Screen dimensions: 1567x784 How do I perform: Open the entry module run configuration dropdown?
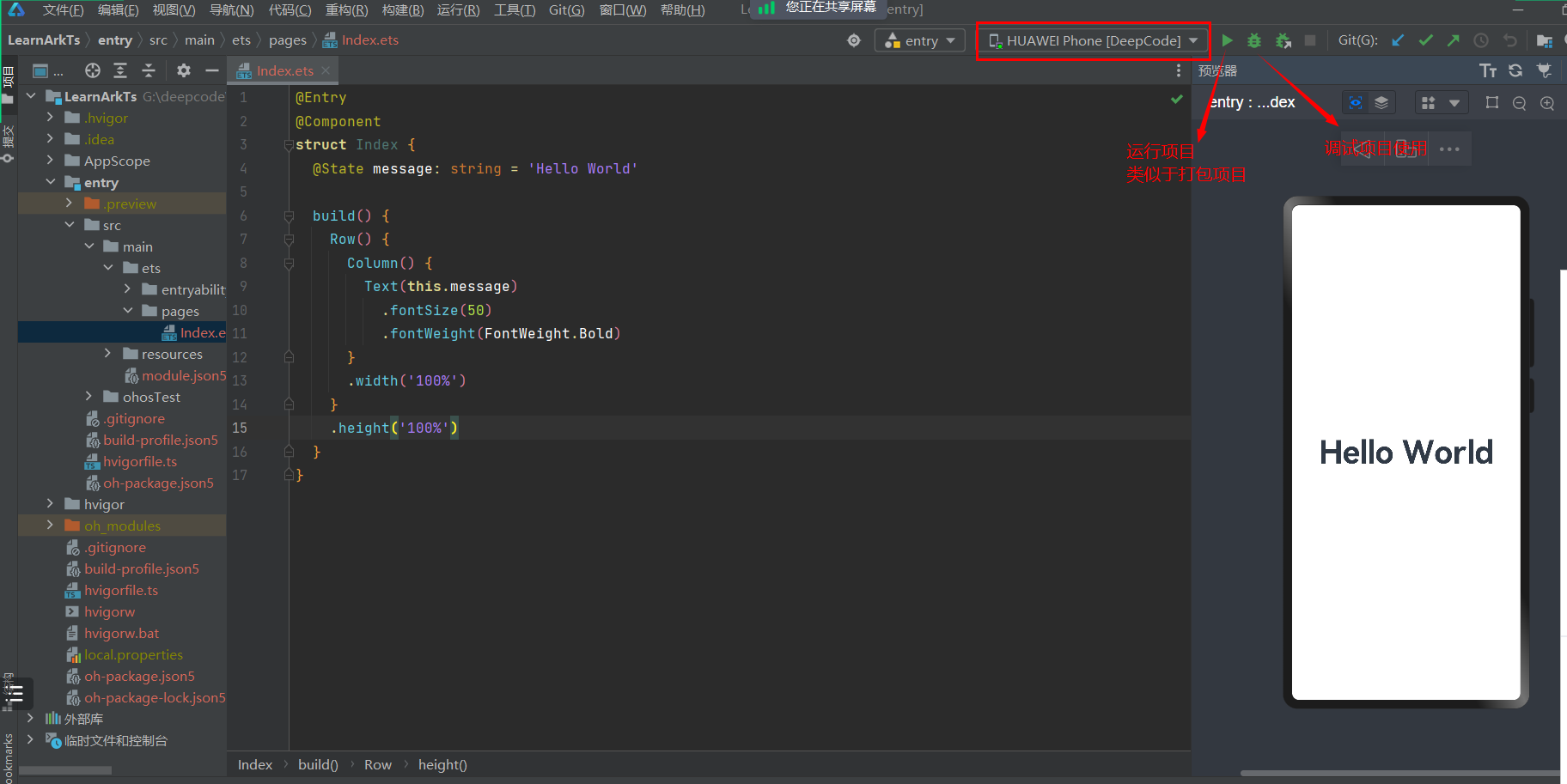click(920, 40)
